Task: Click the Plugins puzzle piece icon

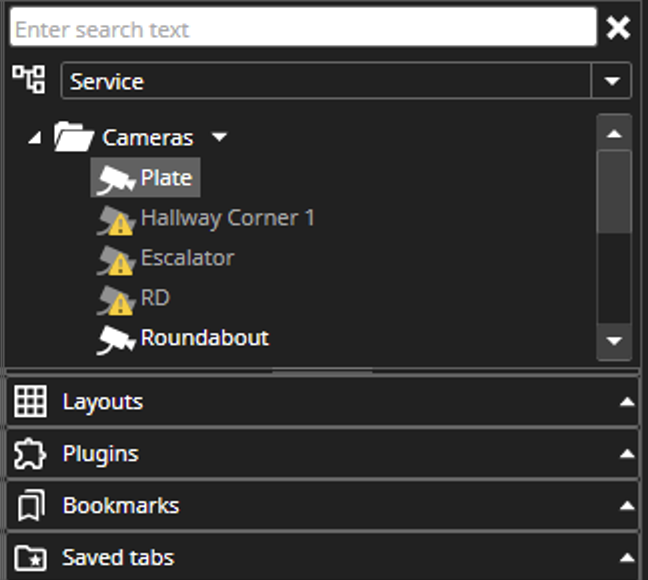Action: point(31,454)
